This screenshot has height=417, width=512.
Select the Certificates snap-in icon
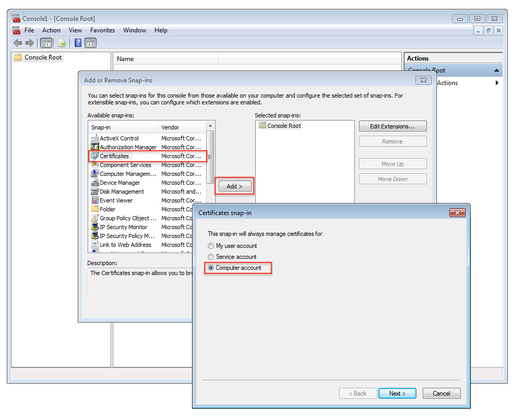tap(95, 156)
